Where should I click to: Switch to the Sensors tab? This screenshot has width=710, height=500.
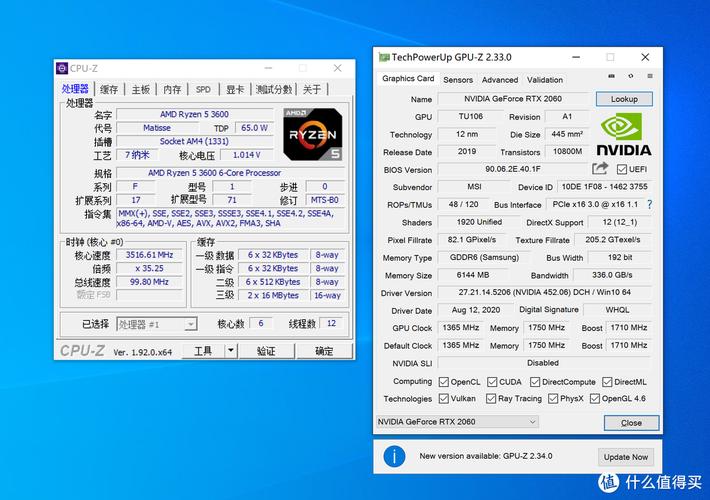tap(458, 80)
